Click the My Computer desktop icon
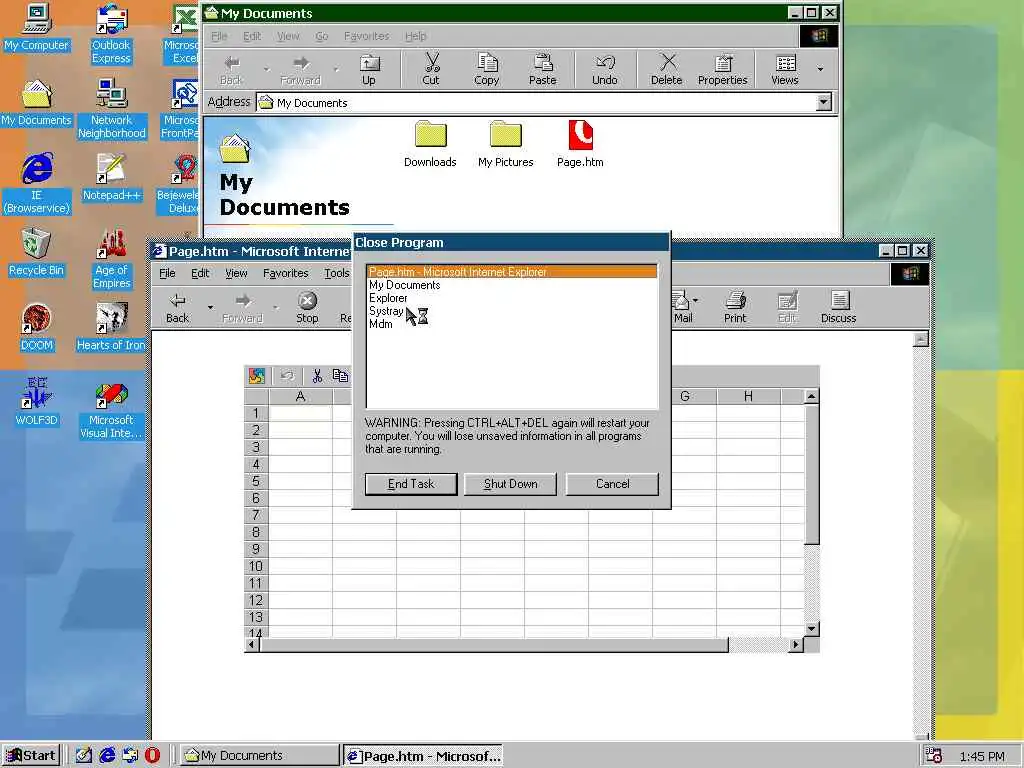Screen dimensions: 1024x768 click(36, 27)
